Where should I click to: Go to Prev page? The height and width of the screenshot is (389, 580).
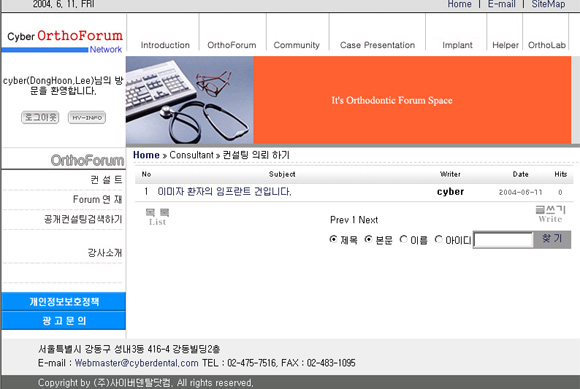tap(339, 220)
